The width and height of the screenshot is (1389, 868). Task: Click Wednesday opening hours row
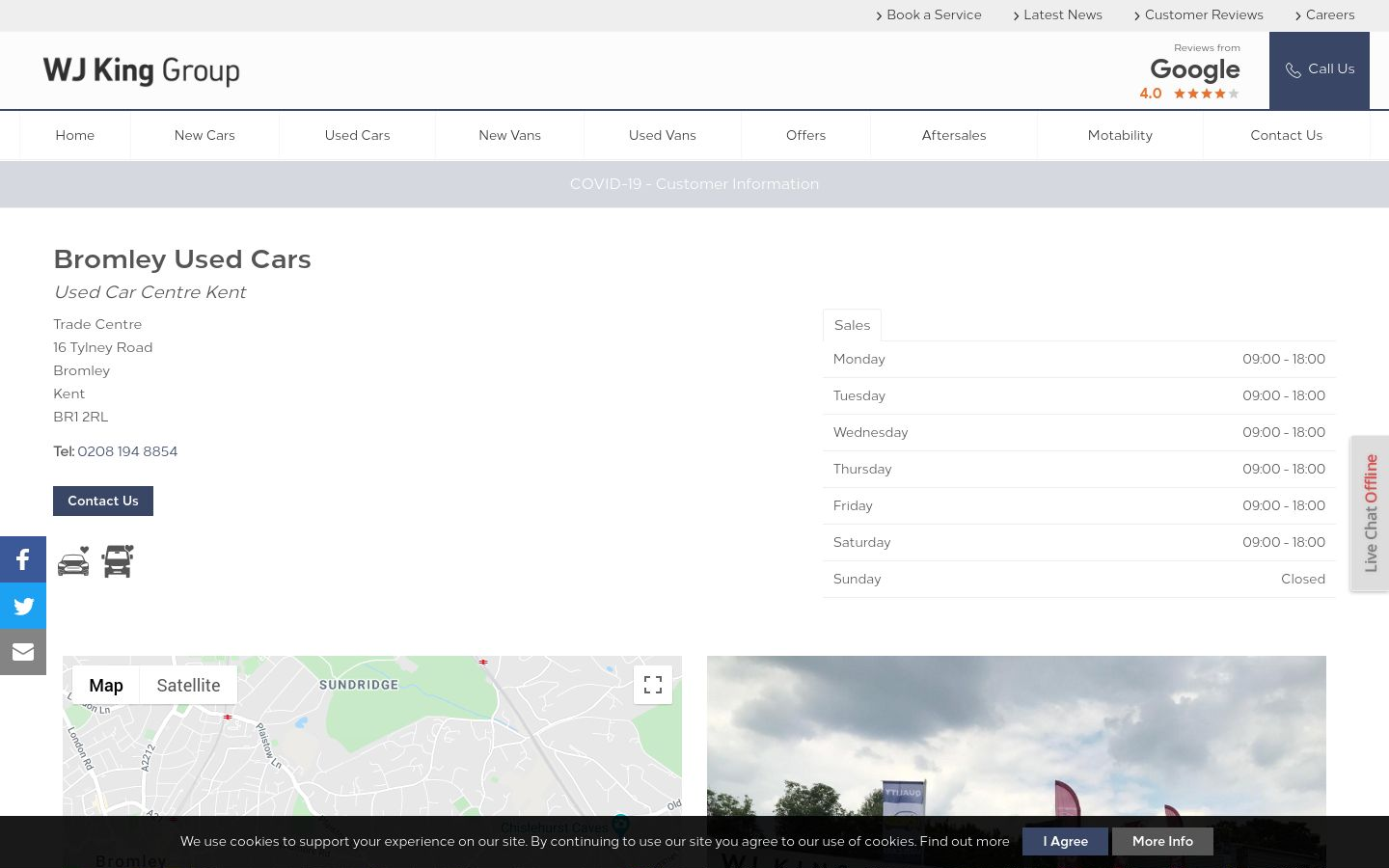click(x=1079, y=432)
